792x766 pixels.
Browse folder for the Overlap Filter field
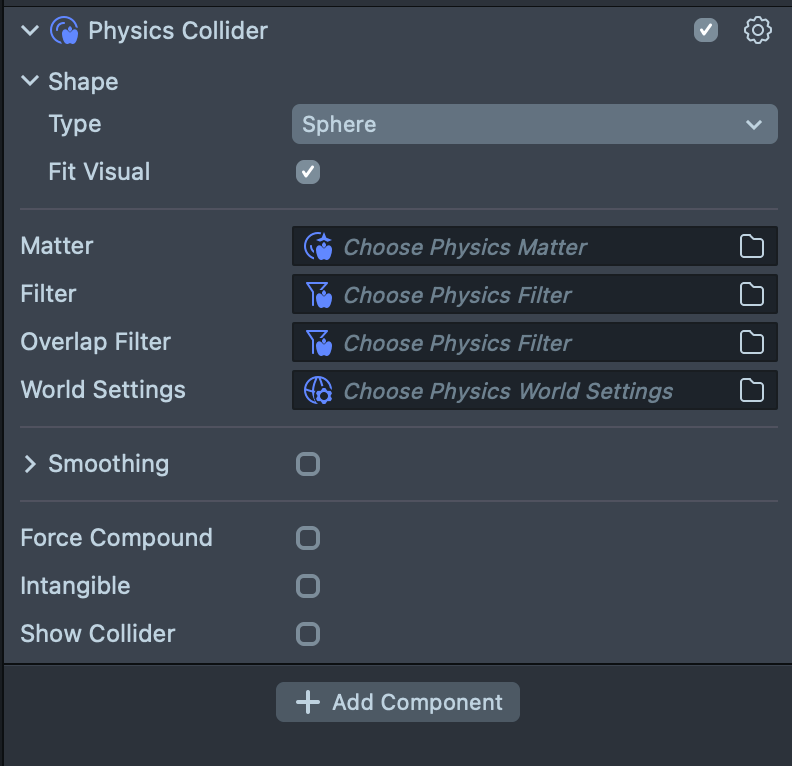pyautogui.click(x=752, y=343)
